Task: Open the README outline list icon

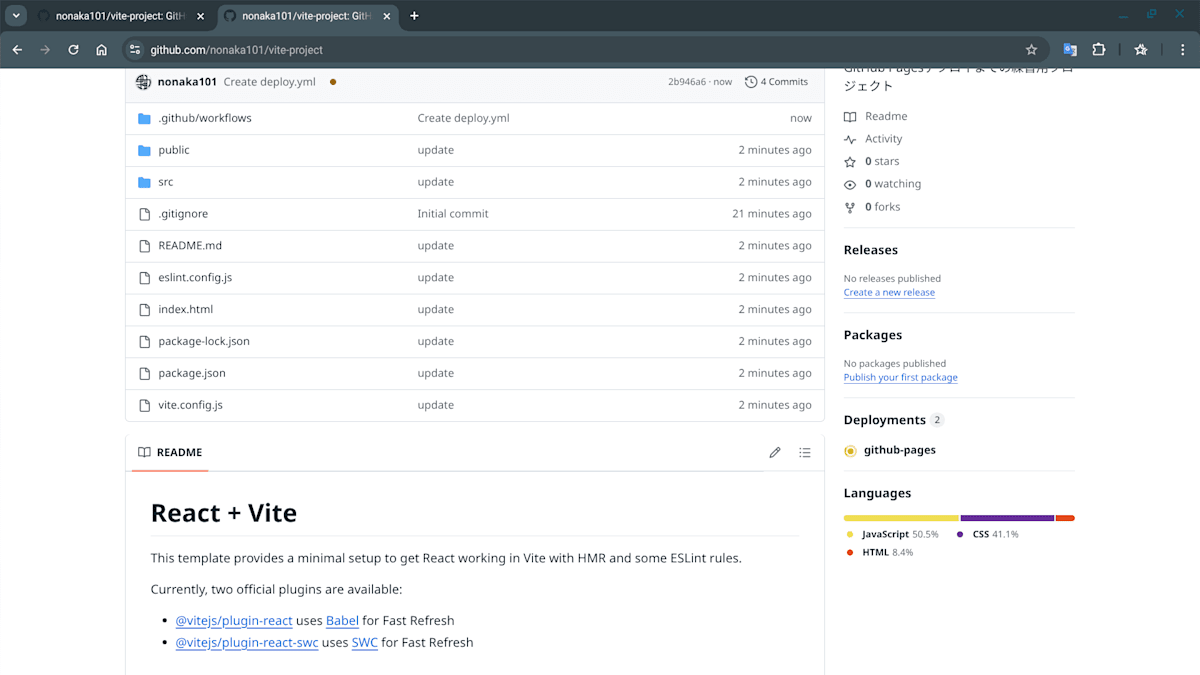Action: click(x=805, y=453)
